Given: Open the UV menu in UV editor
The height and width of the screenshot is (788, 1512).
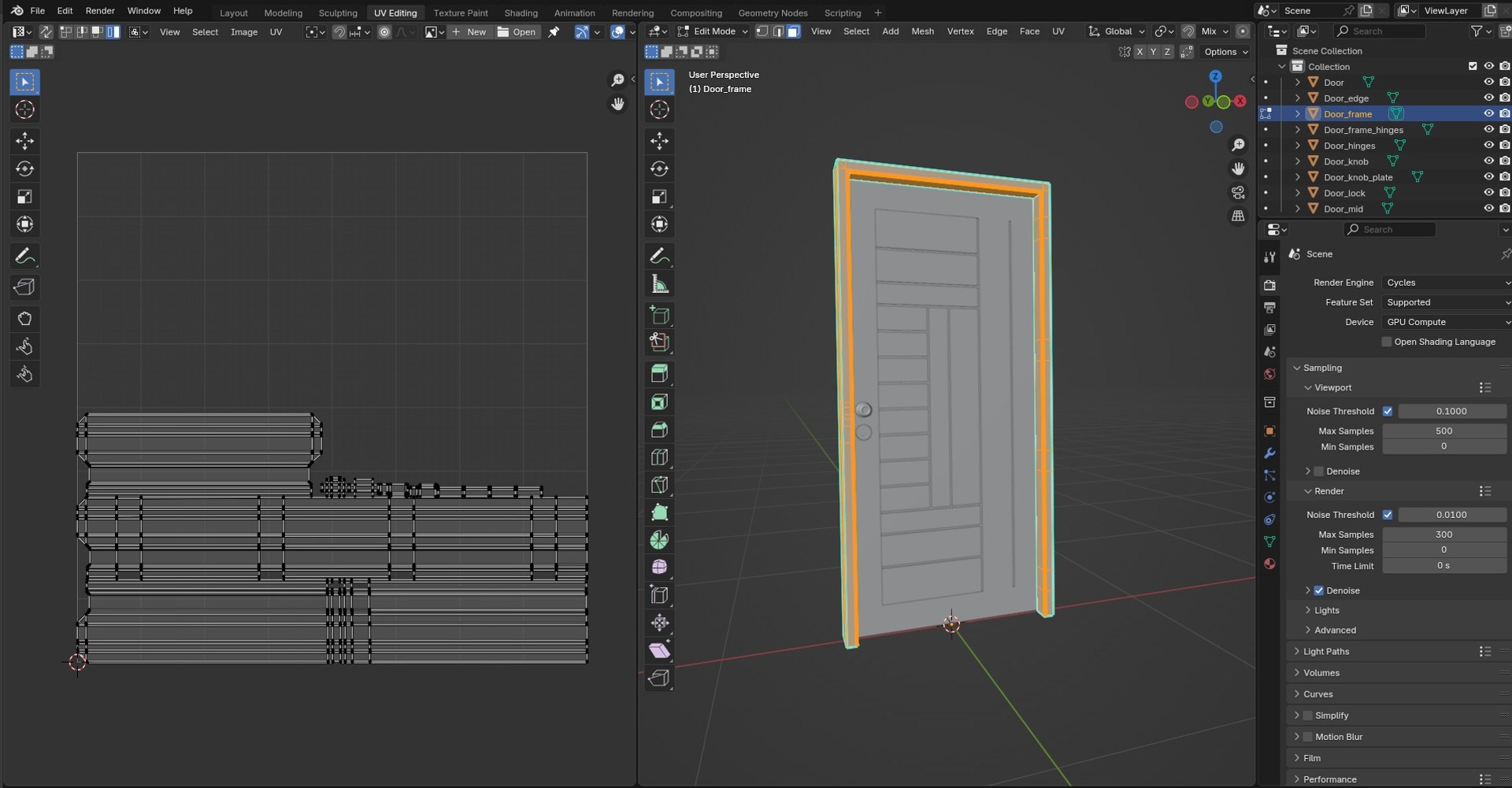Looking at the screenshot, I should tap(276, 32).
